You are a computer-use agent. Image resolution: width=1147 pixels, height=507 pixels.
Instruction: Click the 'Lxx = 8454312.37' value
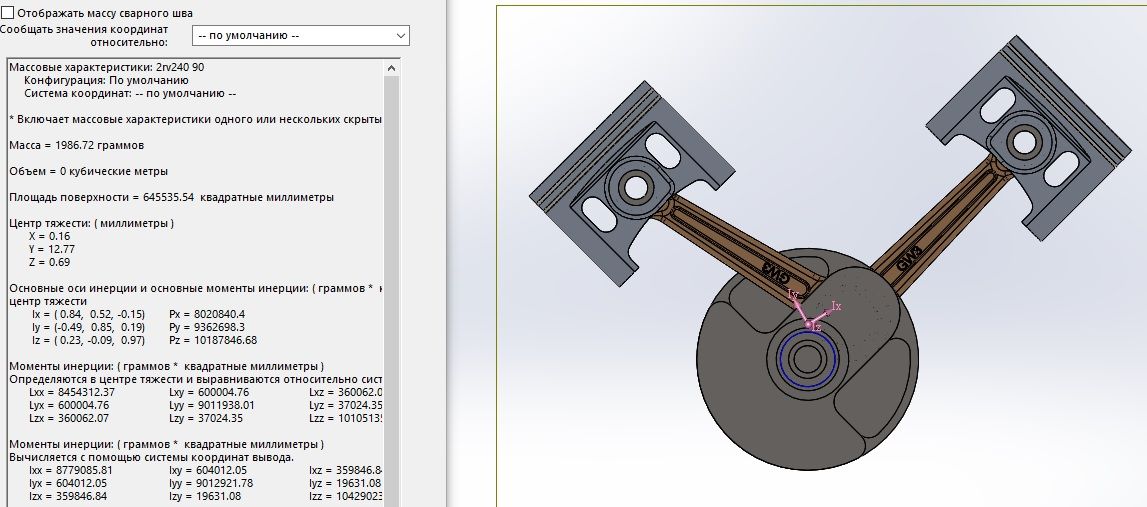72,392
